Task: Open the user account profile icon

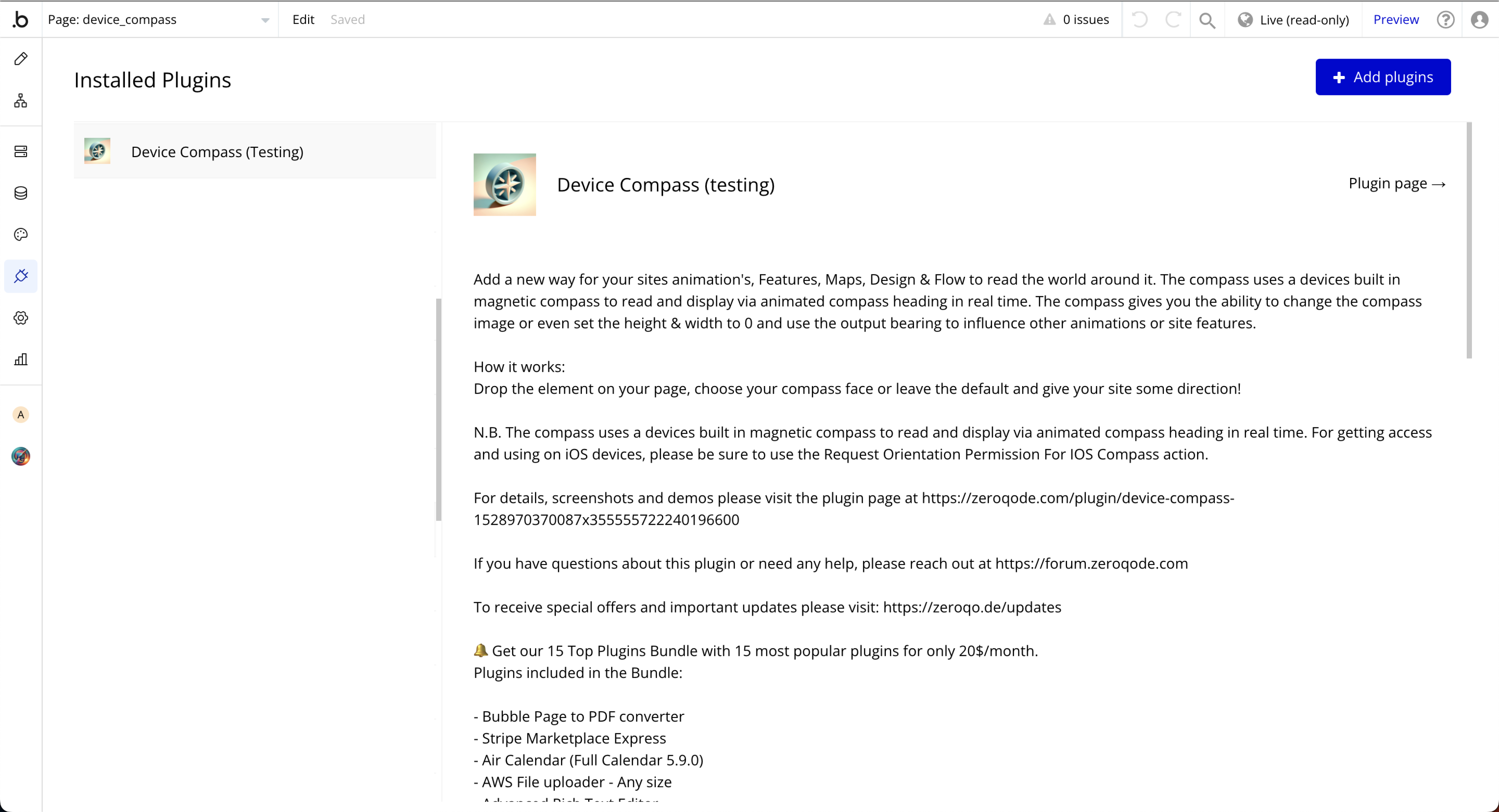Action: pyautogui.click(x=1479, y=20)
